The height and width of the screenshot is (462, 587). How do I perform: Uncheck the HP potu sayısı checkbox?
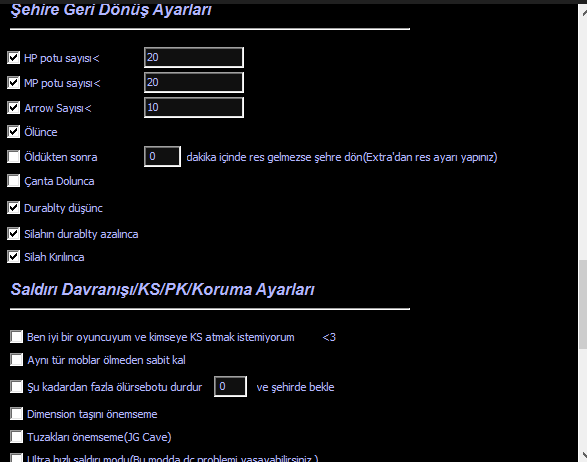coord(13,58)
